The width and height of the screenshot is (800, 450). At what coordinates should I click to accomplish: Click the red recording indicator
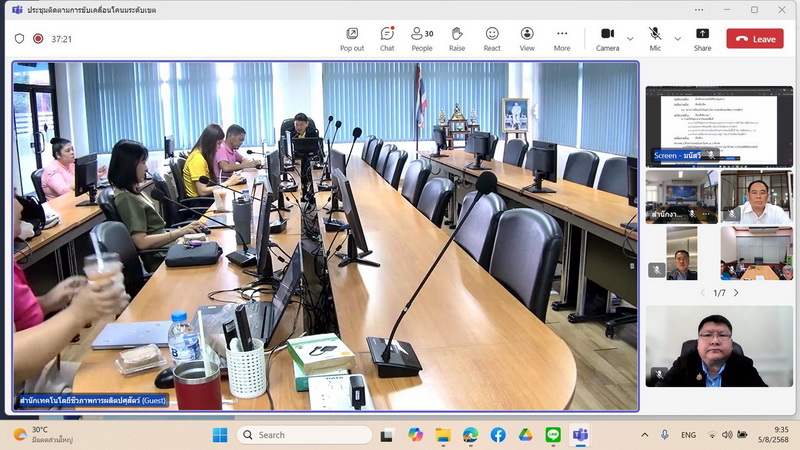tap(38, 39)
